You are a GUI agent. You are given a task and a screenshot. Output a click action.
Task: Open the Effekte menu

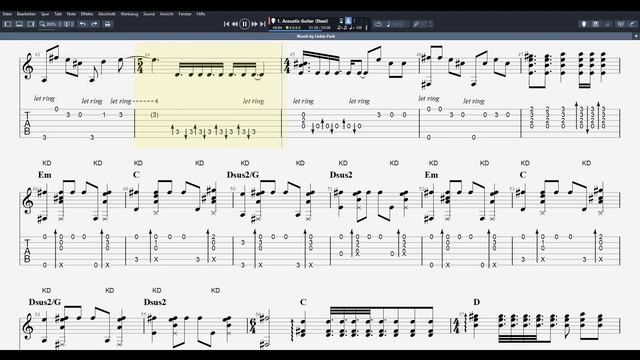87,14
